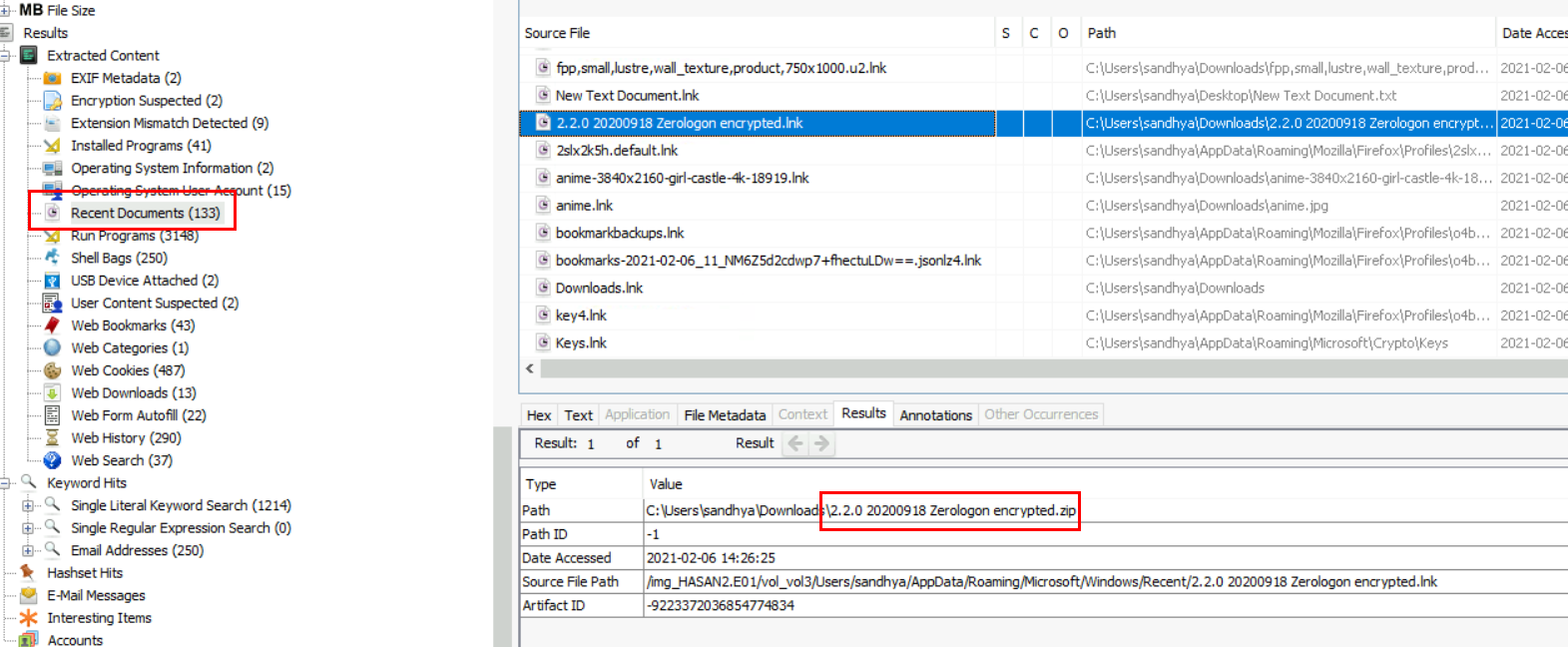Click the Web Downloads icon

(x=53, y=392)
